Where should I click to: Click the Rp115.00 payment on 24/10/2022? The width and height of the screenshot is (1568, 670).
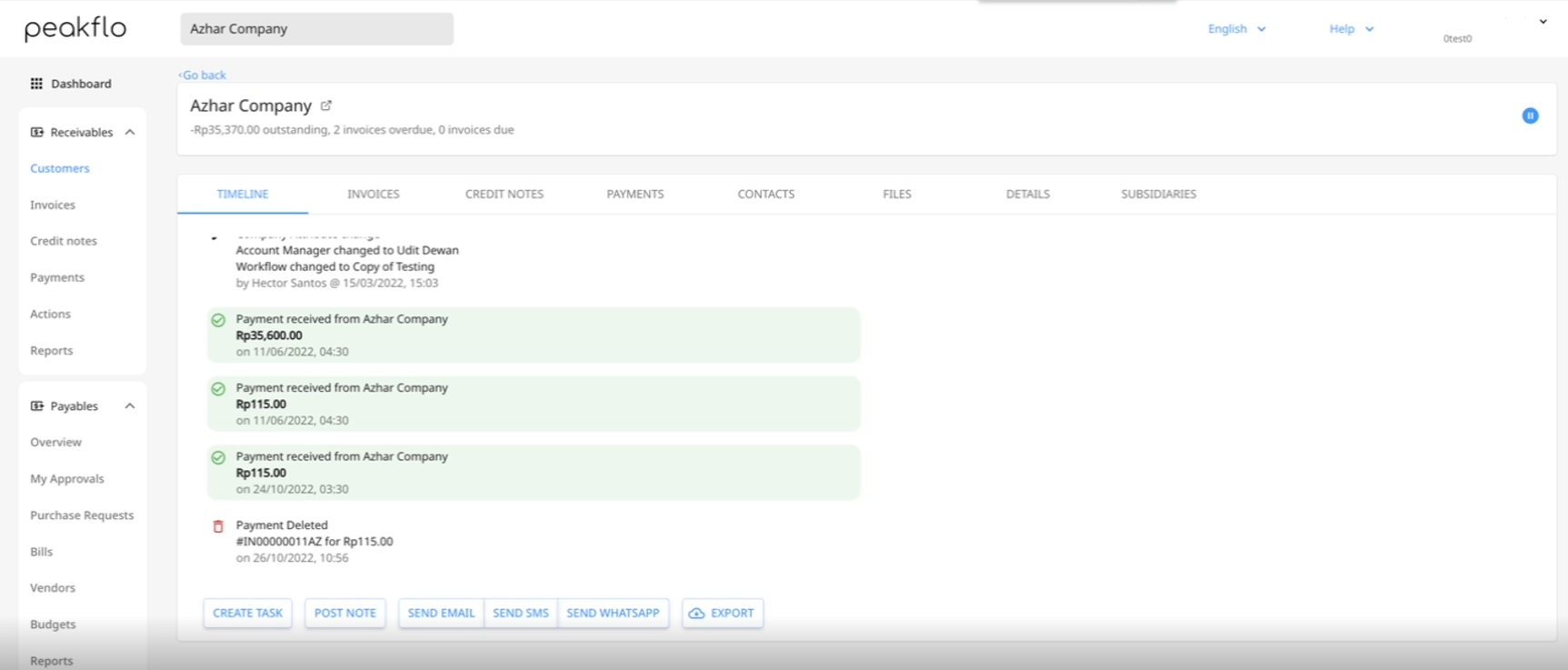(534, 472)
